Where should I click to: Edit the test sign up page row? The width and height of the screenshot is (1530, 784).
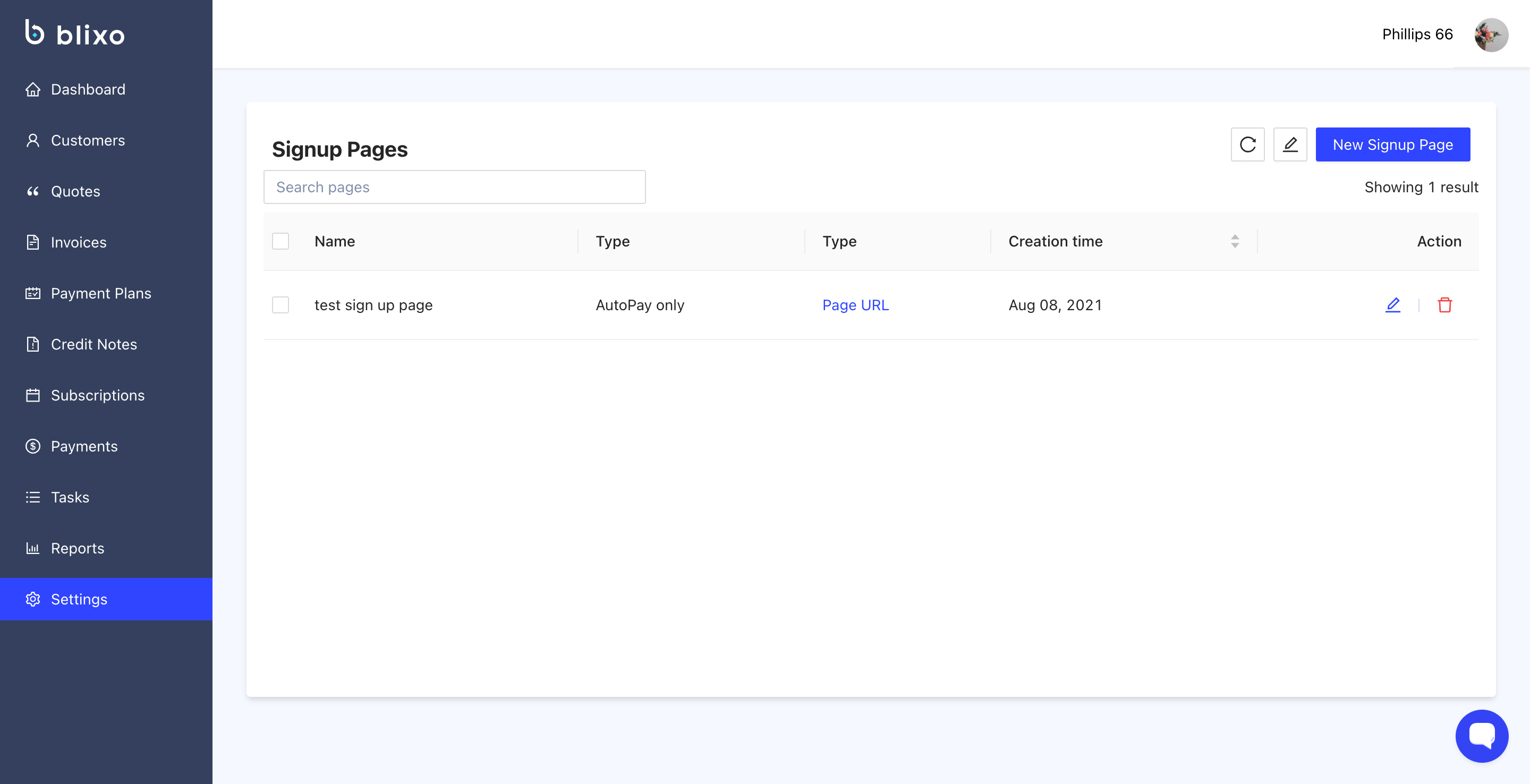point(1393,305)
